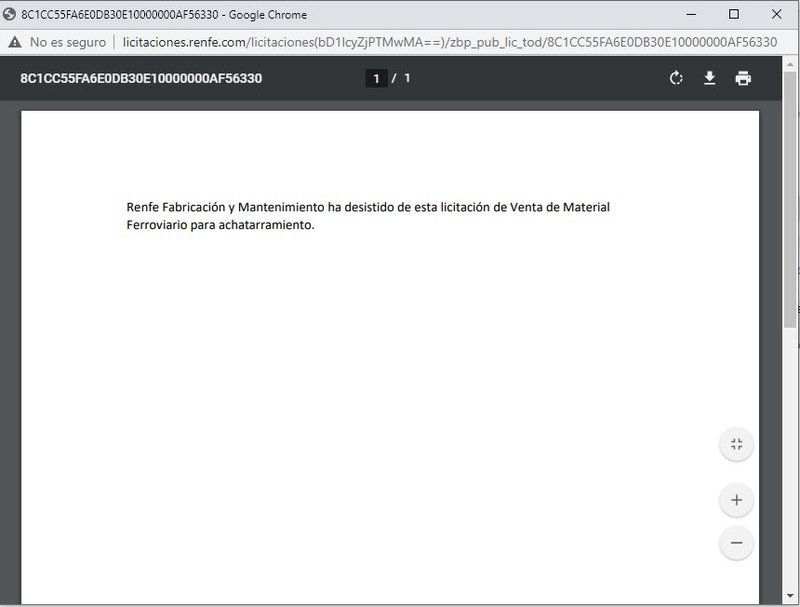Click the total page count '1' after the slash
The image size is (800, 607).
click(407, 78)
